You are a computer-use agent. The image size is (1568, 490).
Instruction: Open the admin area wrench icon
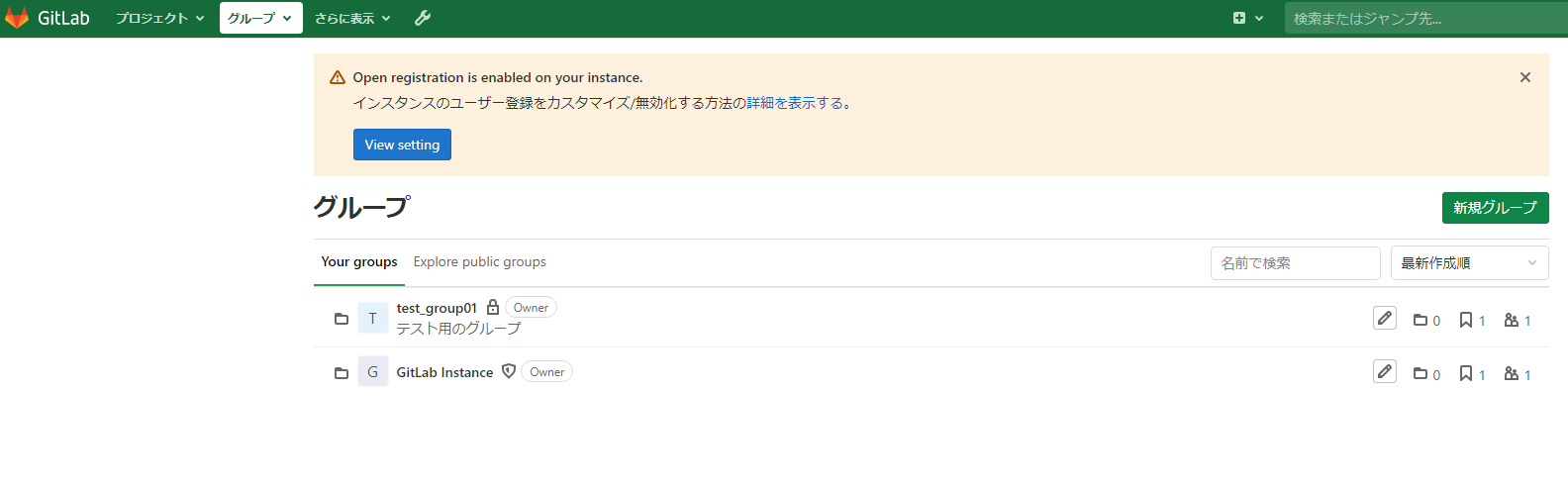pyautogui.click(x=423, y=18)
